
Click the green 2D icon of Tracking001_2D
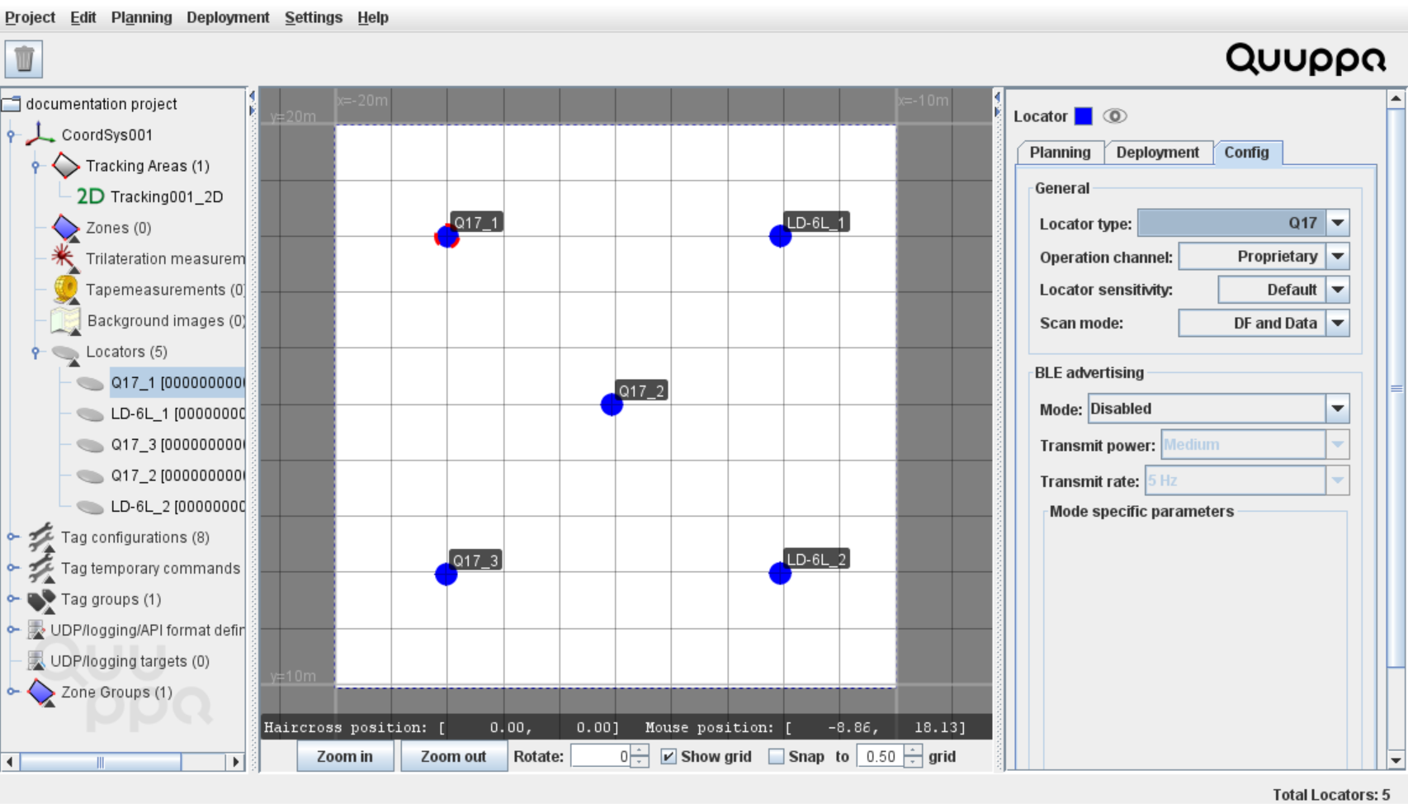coord(90,196)
